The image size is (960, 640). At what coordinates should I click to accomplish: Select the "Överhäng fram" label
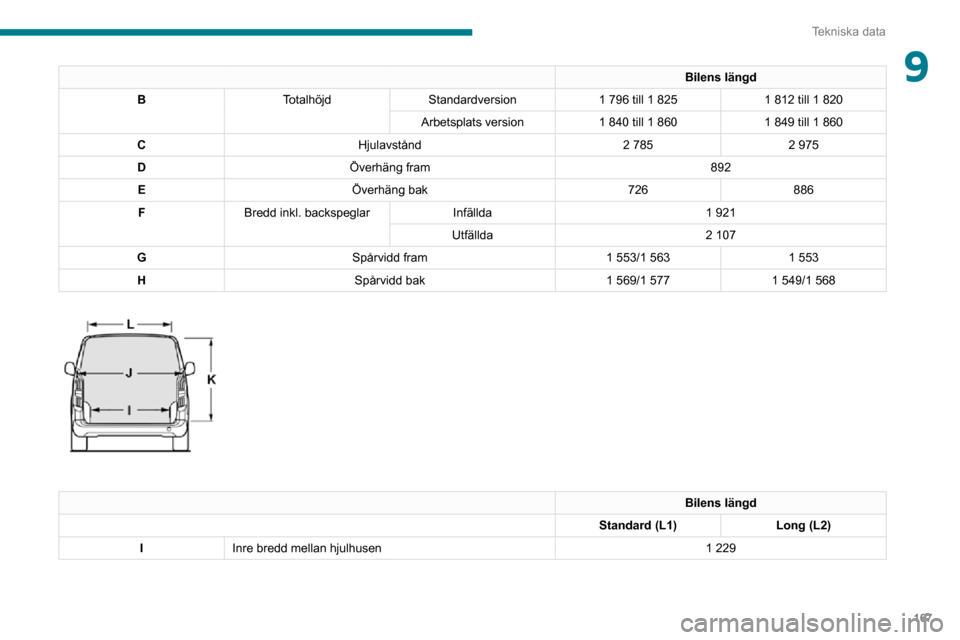click(x=389, y=168)
